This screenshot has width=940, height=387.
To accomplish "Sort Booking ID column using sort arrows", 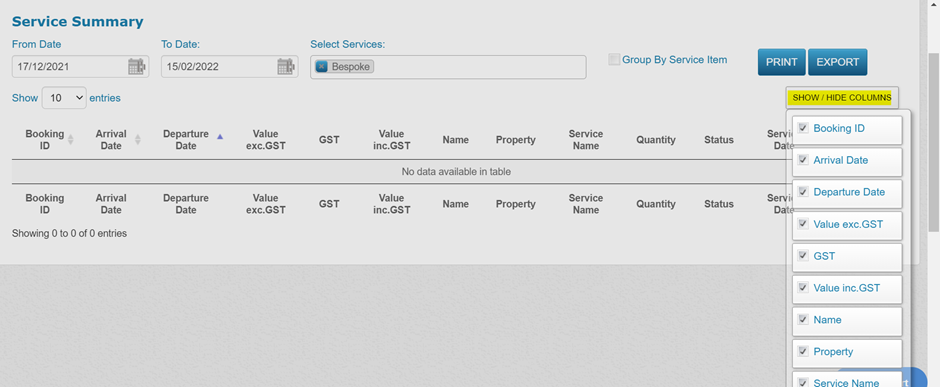I will coord(71,140).
